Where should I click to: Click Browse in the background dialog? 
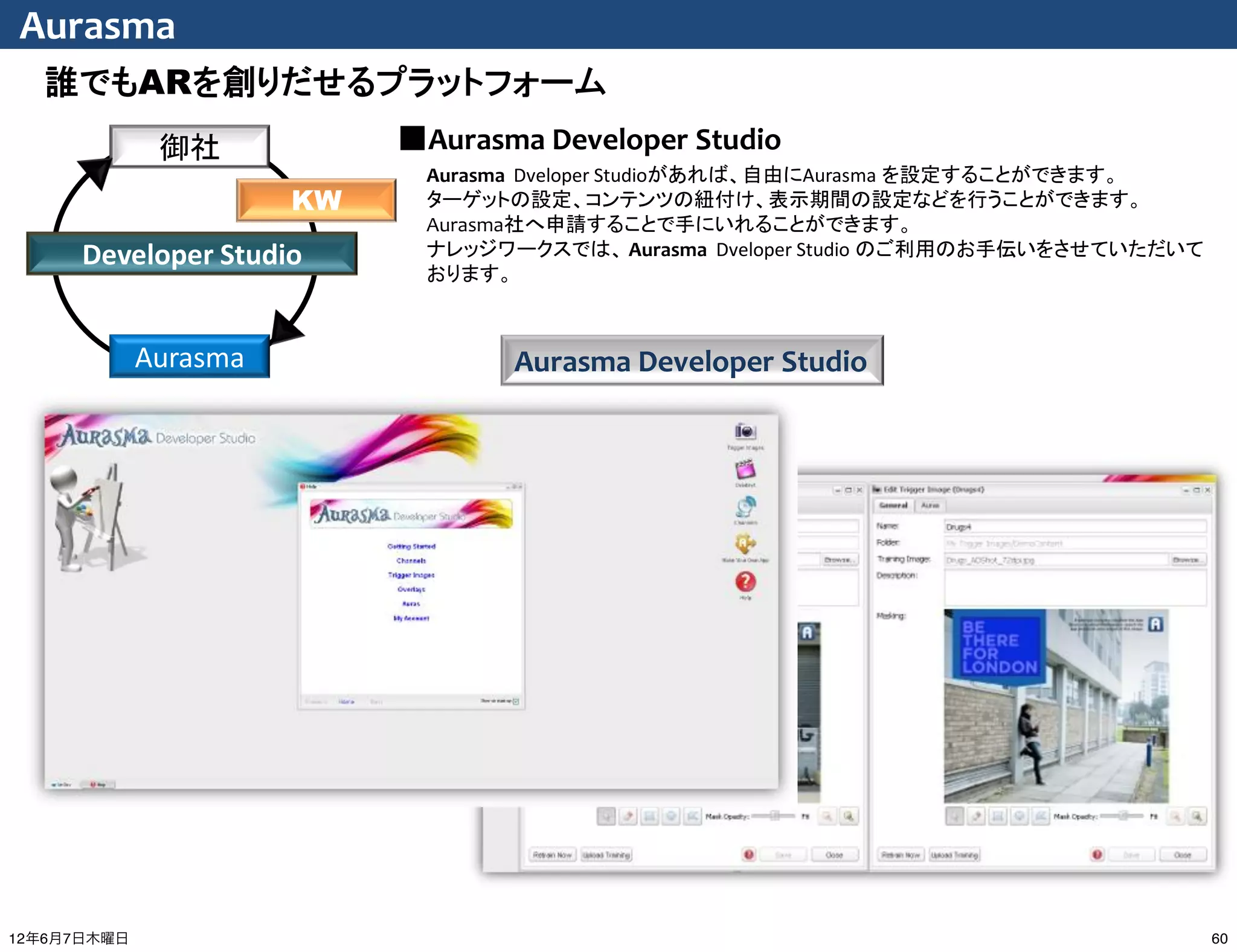[x=840, y=560]
